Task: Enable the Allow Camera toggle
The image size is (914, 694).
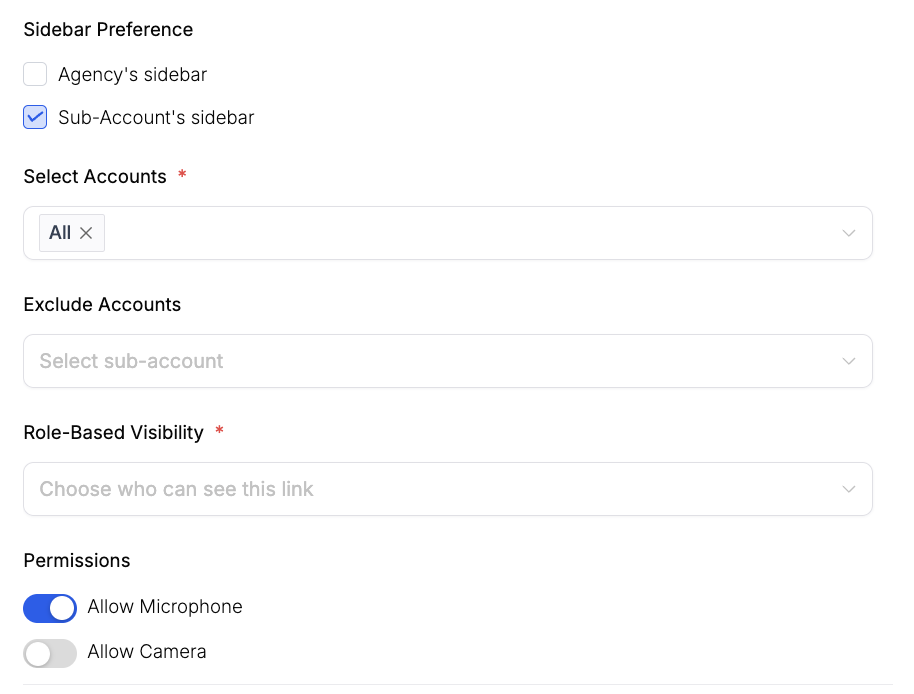Action: [x=50, y=653]
